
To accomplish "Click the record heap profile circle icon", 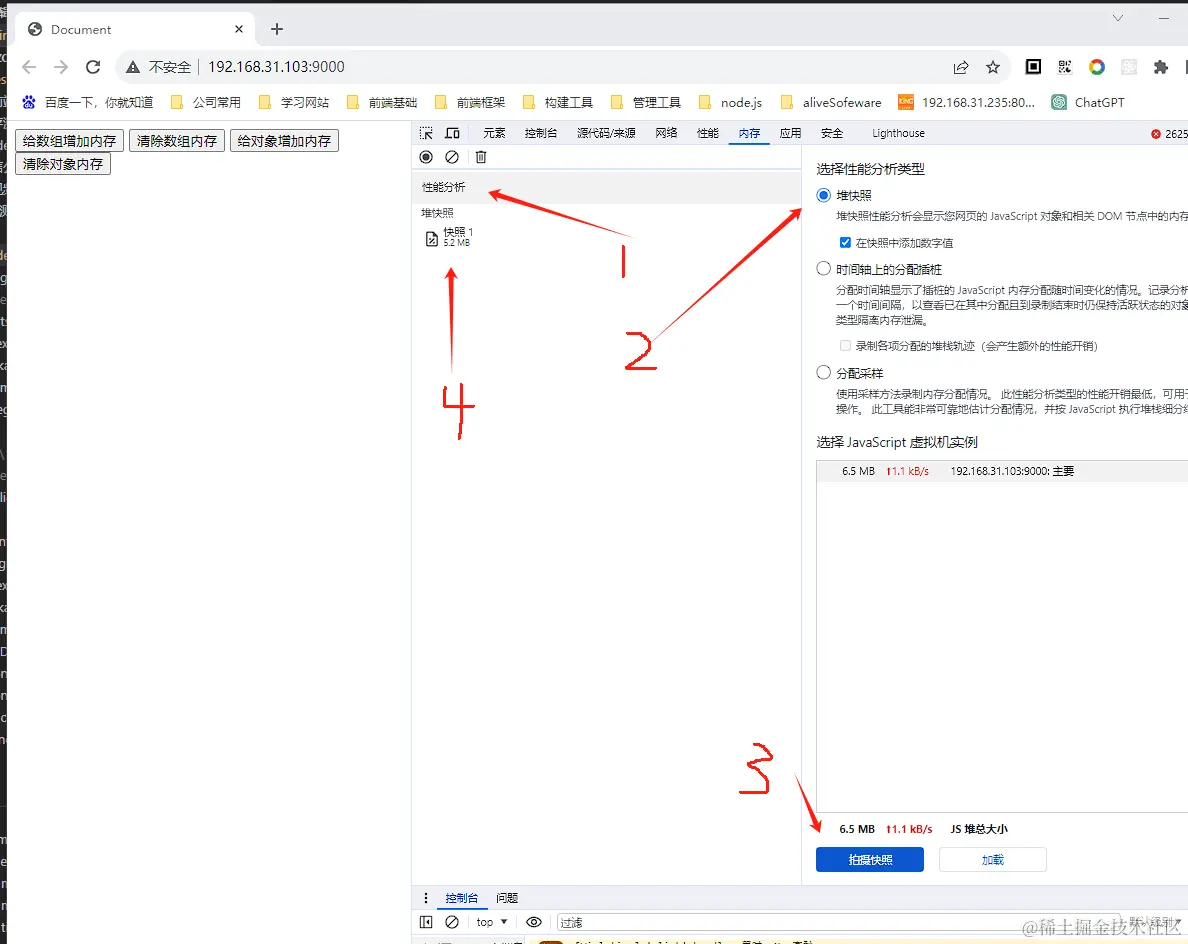I will coord(426,157).
